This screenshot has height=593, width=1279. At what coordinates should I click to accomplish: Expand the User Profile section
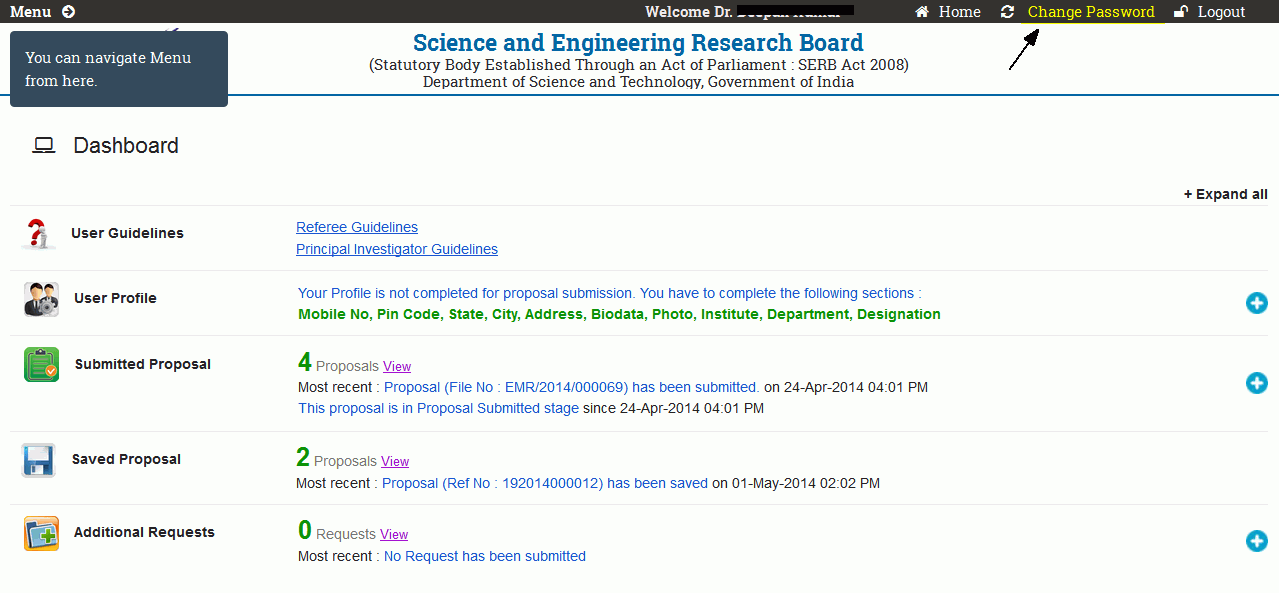pos(1256,303)
